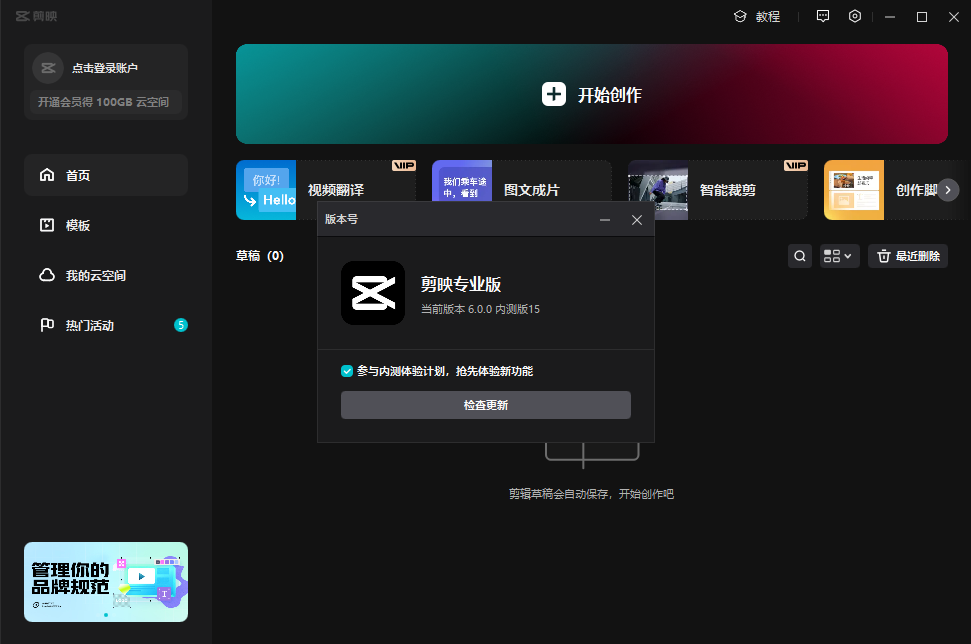
Task: Click the account avatar icon
Action: coord(47,68)
